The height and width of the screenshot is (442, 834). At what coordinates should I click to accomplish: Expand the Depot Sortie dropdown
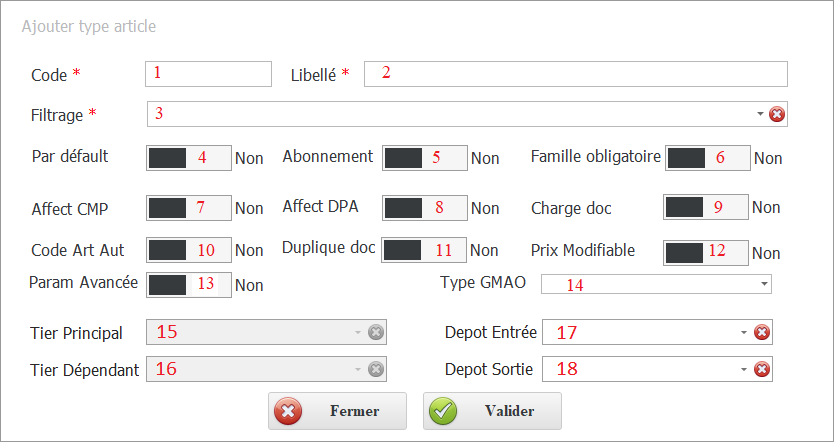[x=744, y=369]
